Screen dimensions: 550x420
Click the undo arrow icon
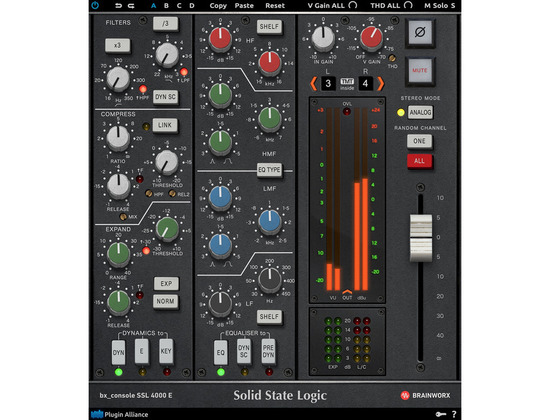tap(119, 6)
